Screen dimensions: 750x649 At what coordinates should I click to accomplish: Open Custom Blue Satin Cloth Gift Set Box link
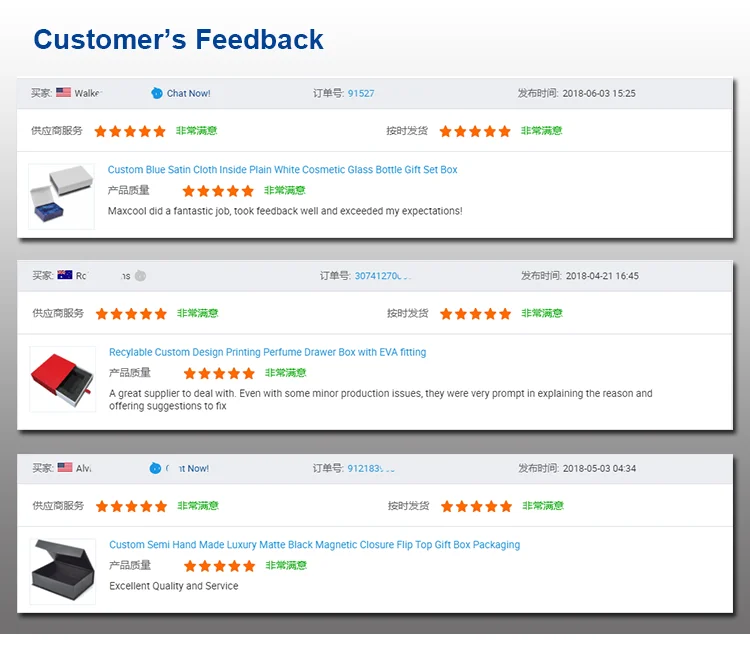282,170
